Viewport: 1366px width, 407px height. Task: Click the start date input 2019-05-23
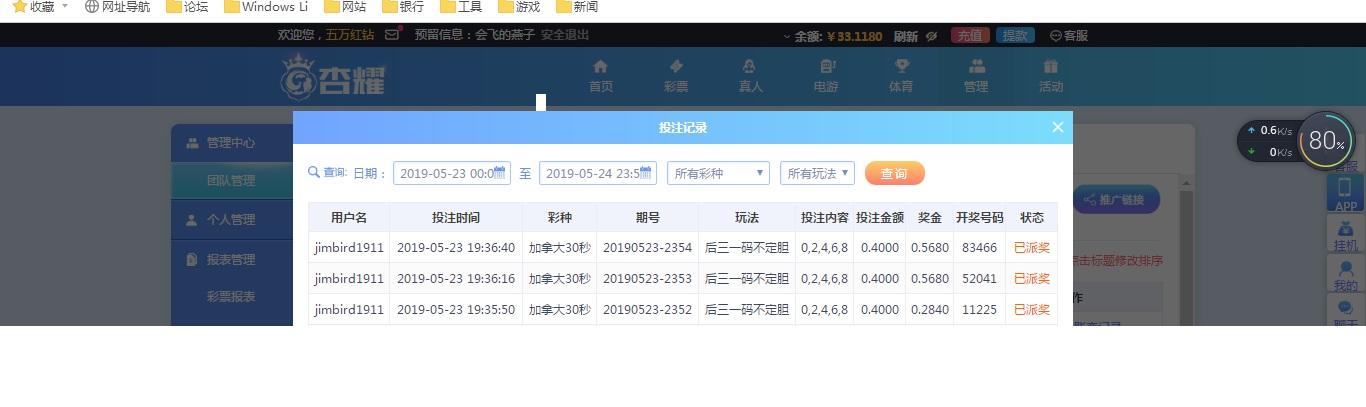coord(452,173)
